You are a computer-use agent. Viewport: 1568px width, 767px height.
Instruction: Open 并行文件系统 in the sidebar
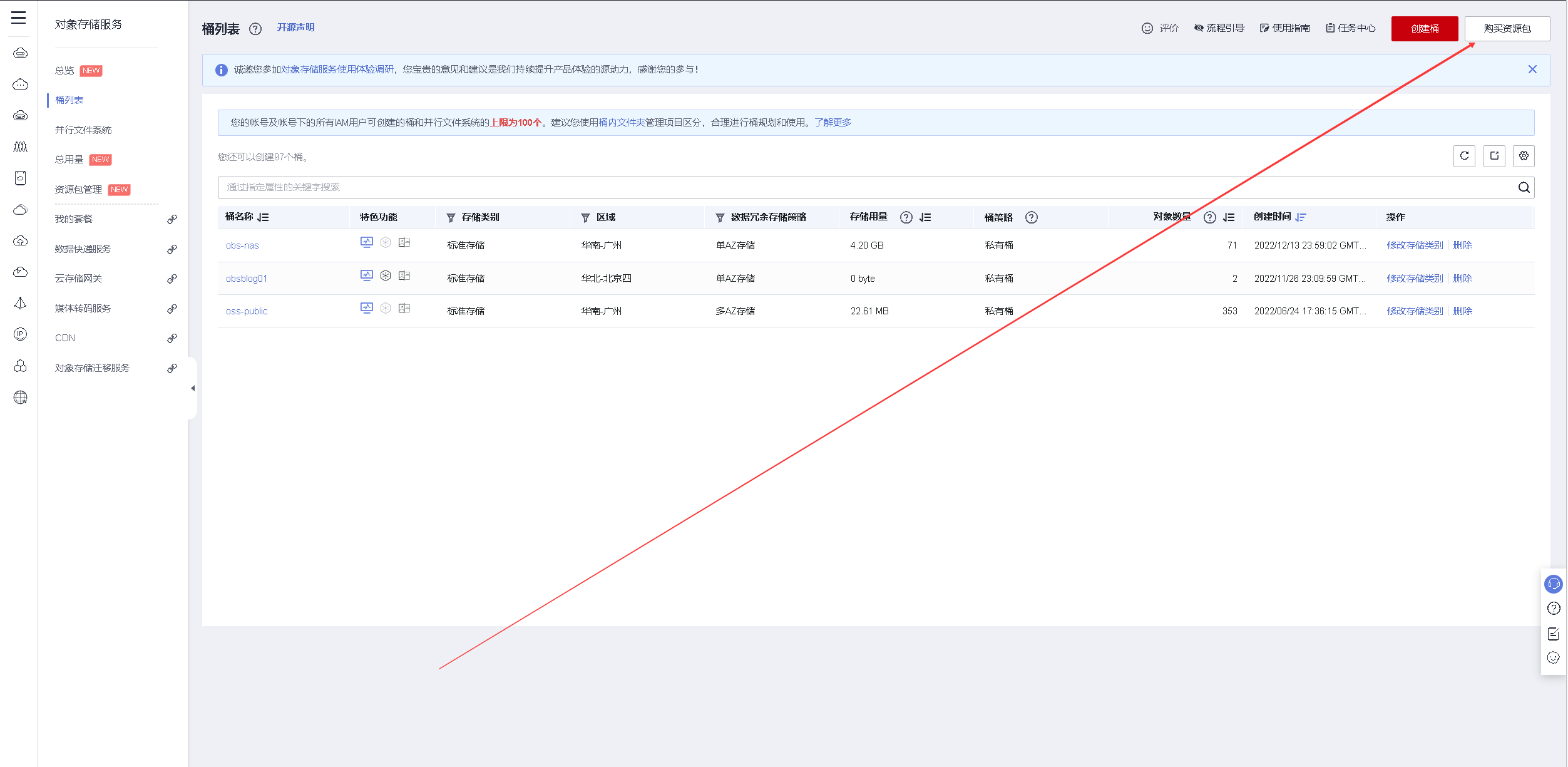[x=83, y=130]
